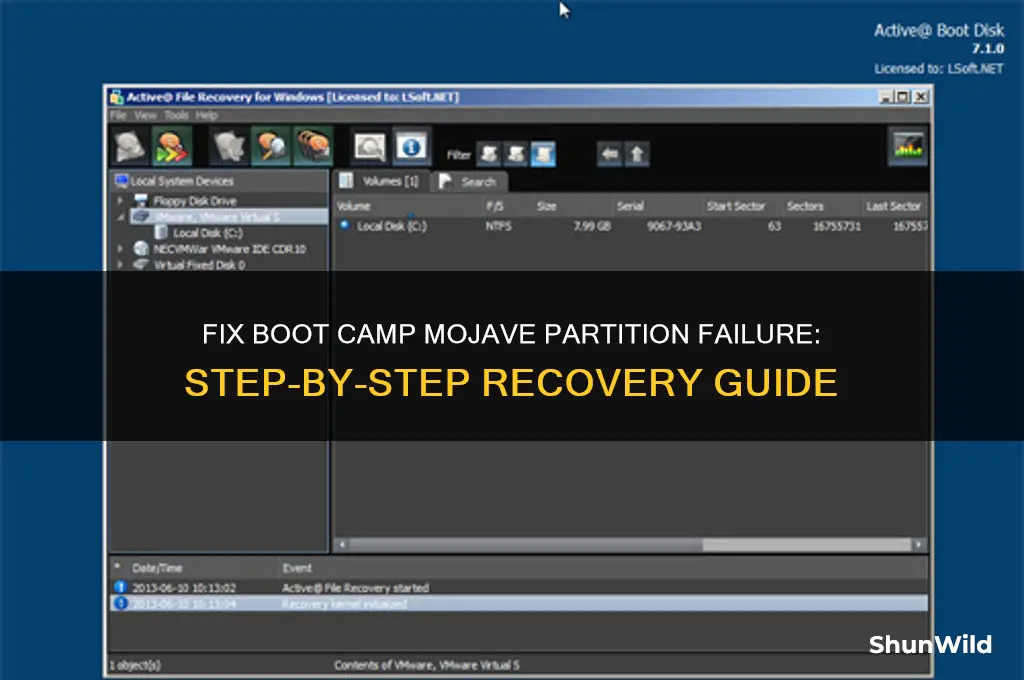This screenshot has width=1024, height=680.
Task: Click the Local System Devices computer icon
Action: pyautogui.click(x=121, y=181)
